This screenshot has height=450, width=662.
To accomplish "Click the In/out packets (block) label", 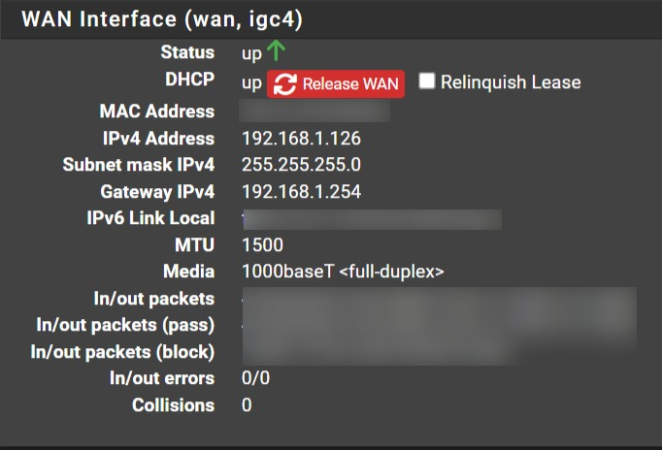I will (x=122, y=352).
